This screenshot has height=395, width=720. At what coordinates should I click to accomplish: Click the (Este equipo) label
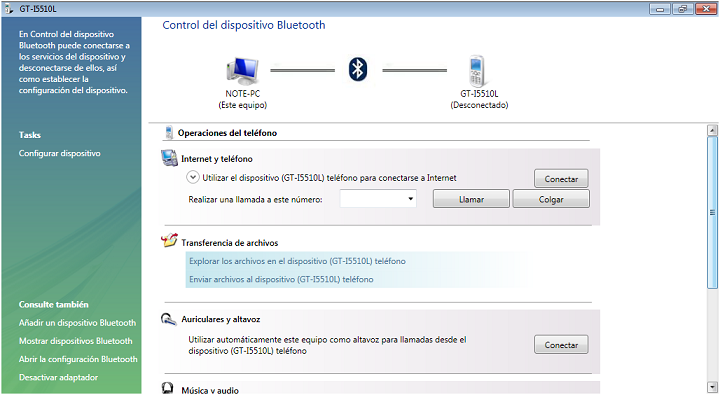[242, 105]
